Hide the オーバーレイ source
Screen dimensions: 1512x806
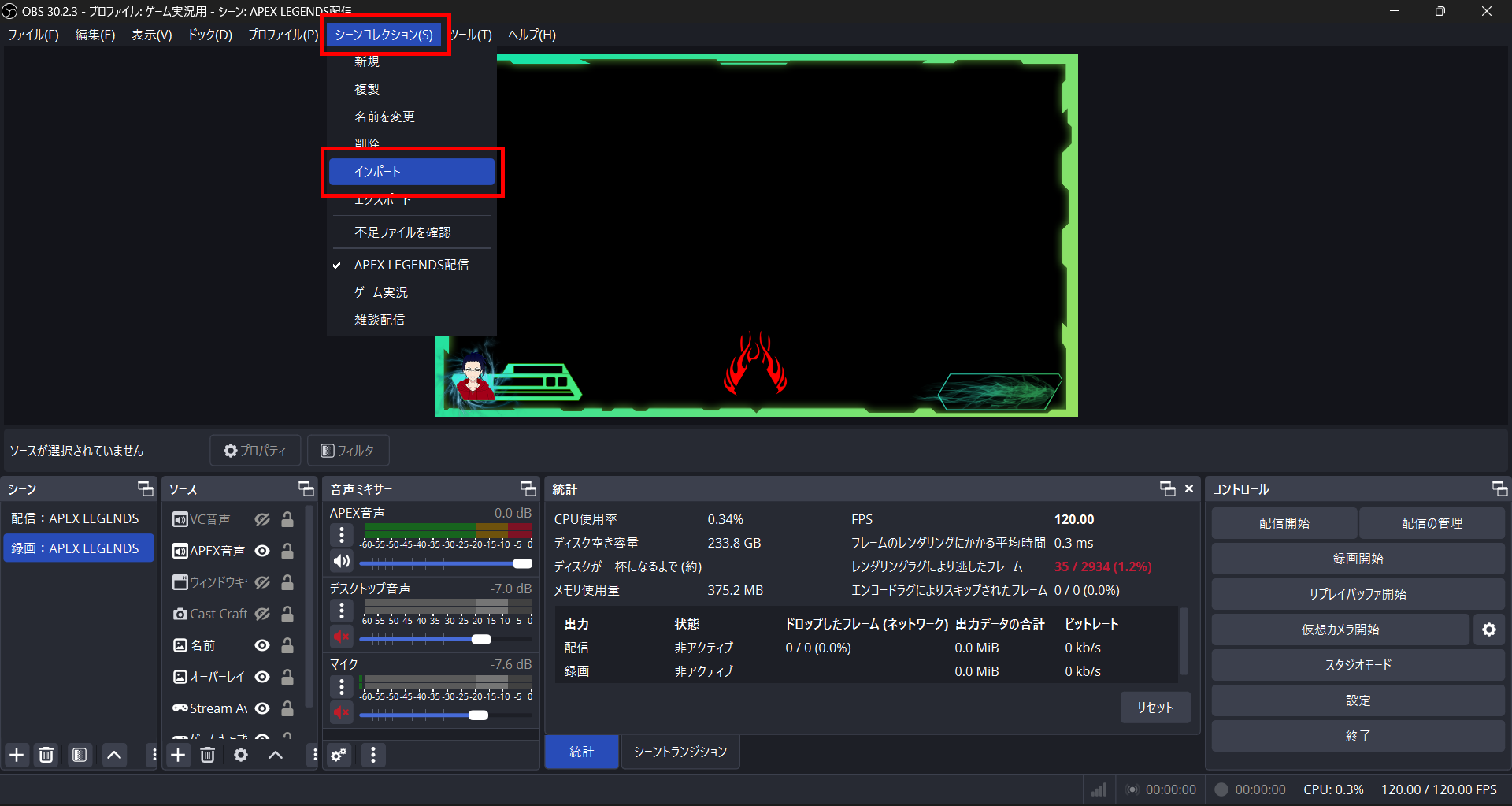point(262,677)
